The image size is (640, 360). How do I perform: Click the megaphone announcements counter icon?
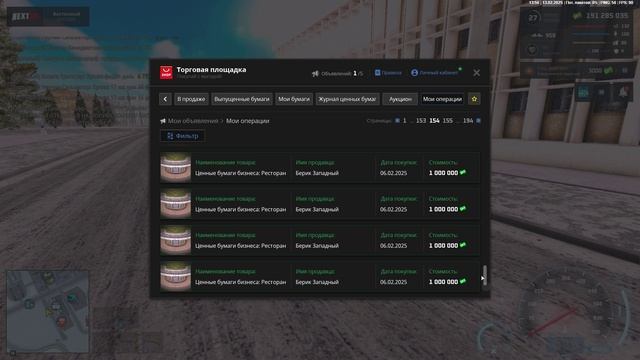(315, 73)
